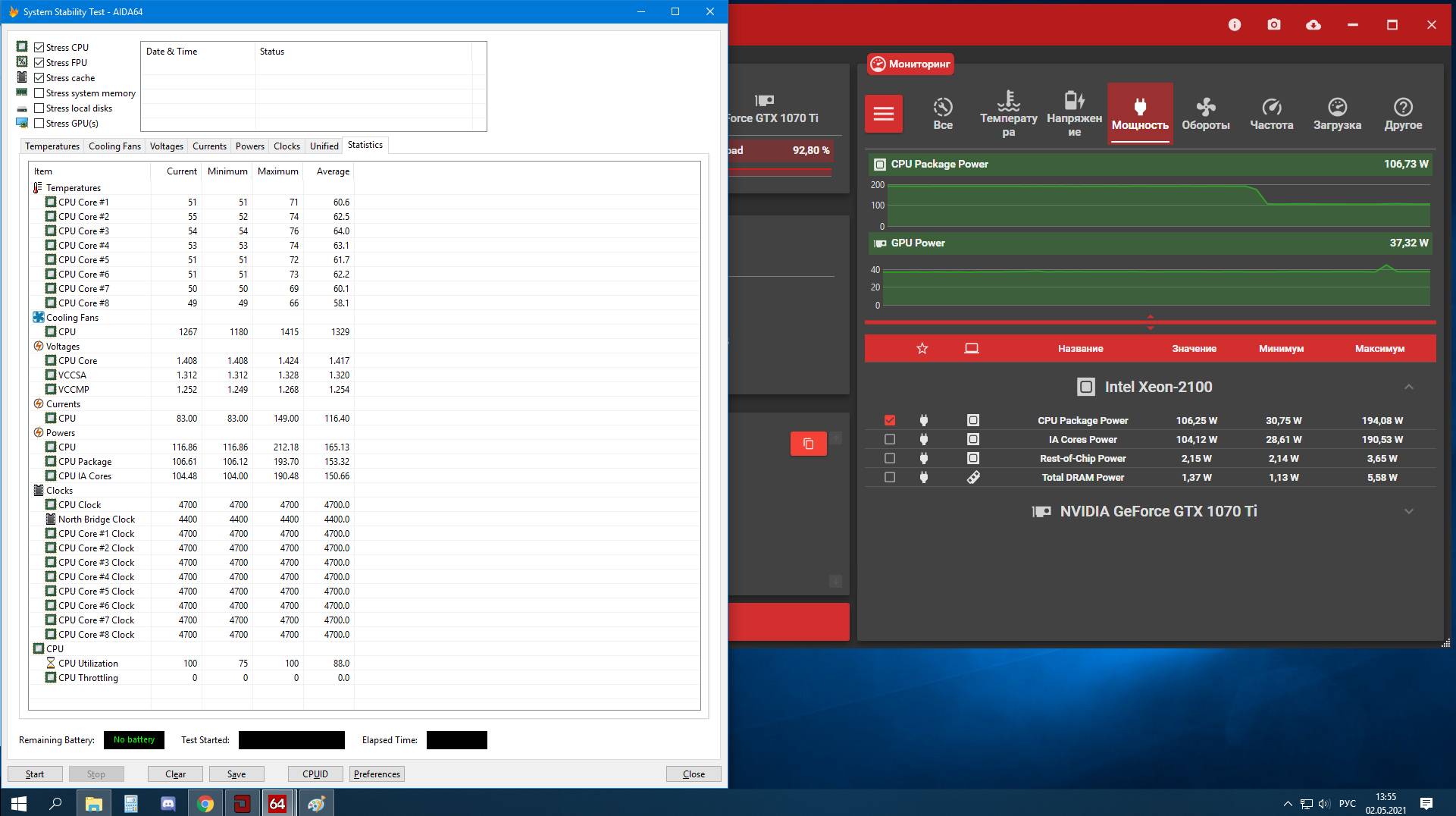Open Discord from the taskbar
The height and width of the screenshot is (816, 1456).
click(168, 803)
